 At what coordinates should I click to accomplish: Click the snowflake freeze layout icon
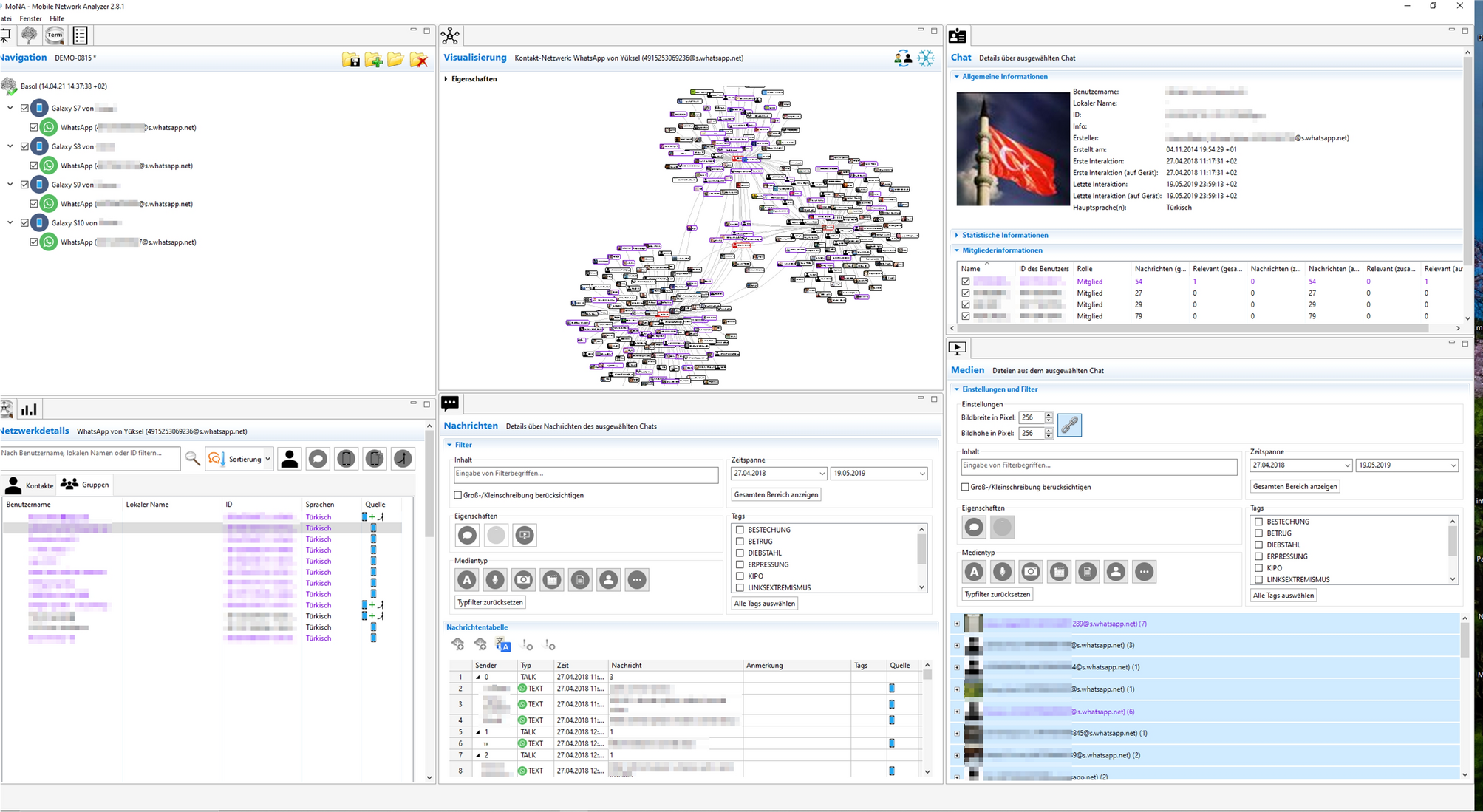pos(926,58)
